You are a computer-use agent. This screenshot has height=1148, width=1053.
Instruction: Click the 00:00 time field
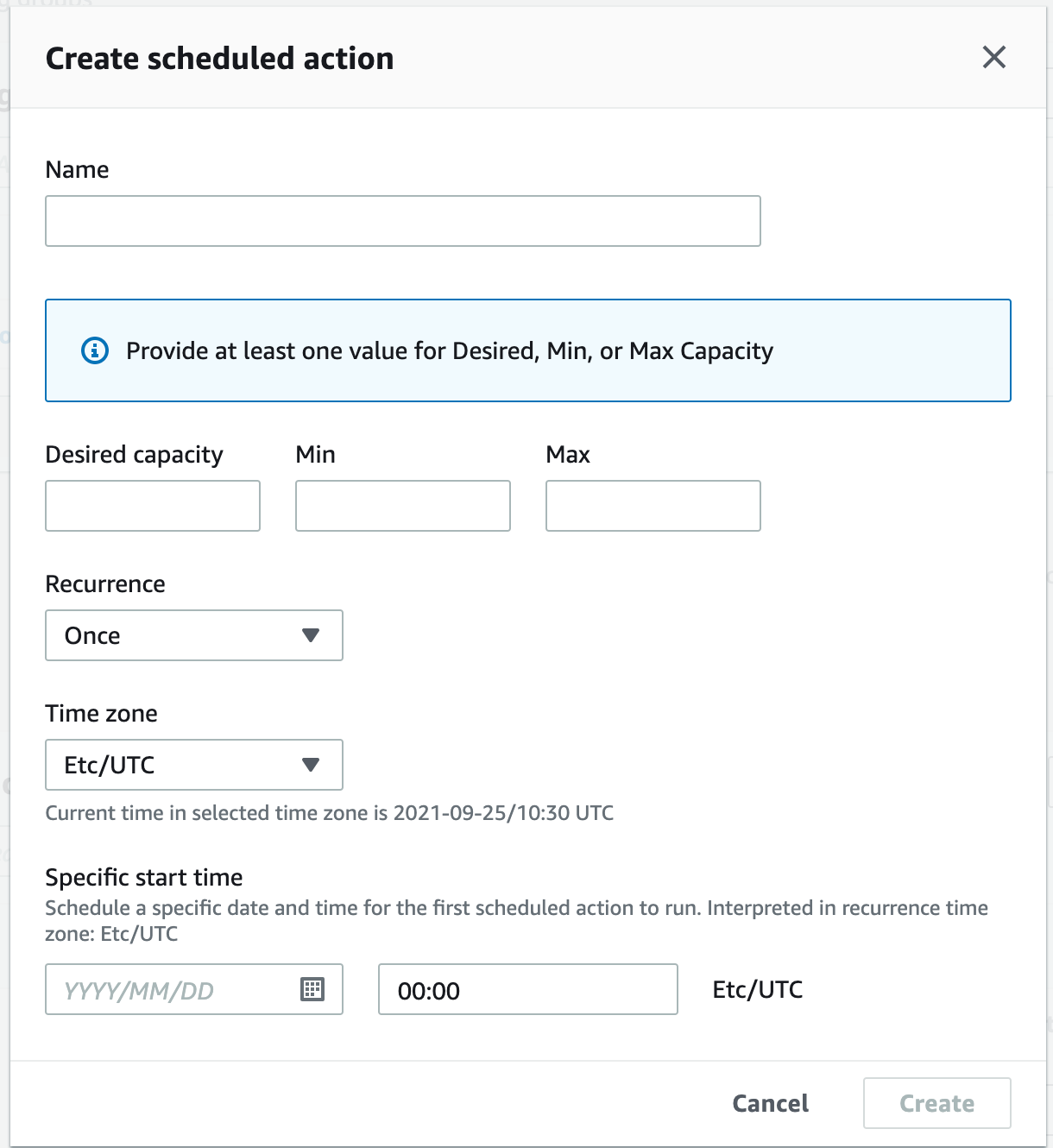click(527, 989)
